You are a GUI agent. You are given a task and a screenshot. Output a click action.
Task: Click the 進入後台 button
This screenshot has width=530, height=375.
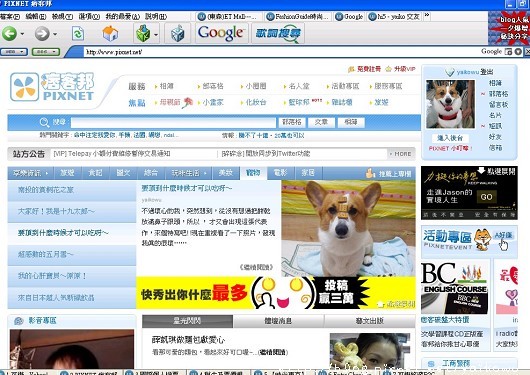click(450, 138)
